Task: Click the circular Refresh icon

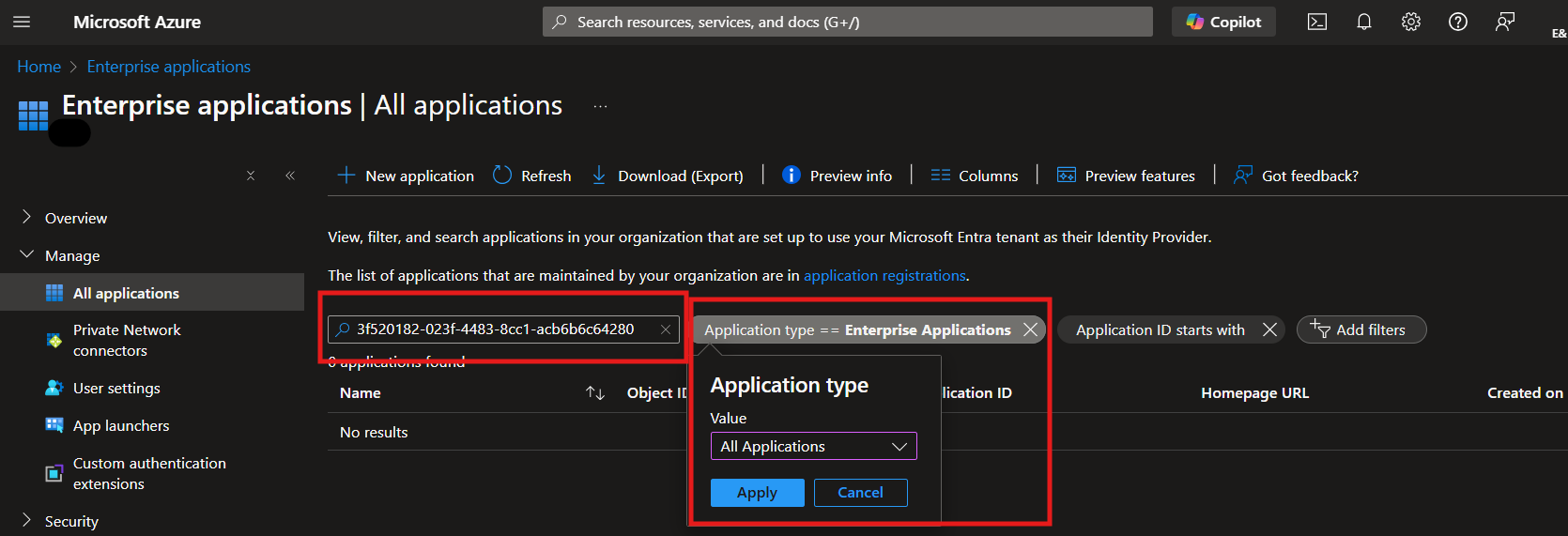Action: [x=502, y=176]
